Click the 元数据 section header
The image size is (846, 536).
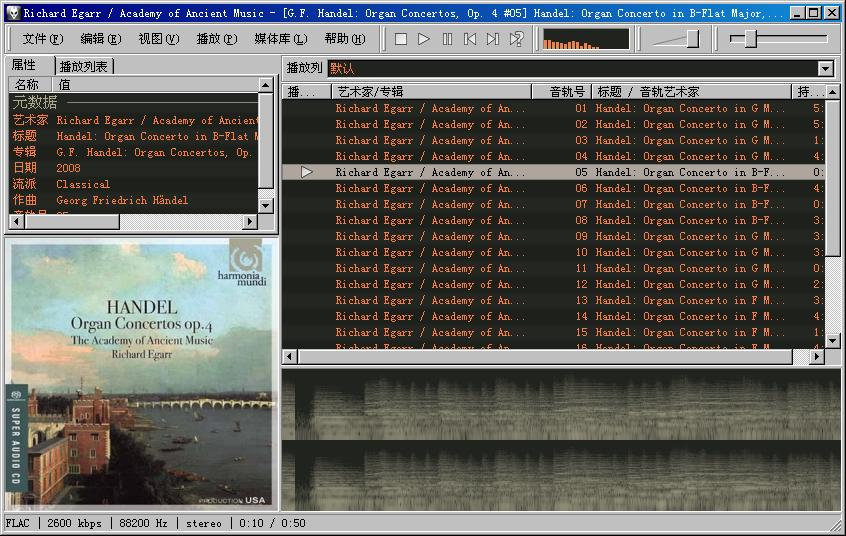click(x=134, y=102)
